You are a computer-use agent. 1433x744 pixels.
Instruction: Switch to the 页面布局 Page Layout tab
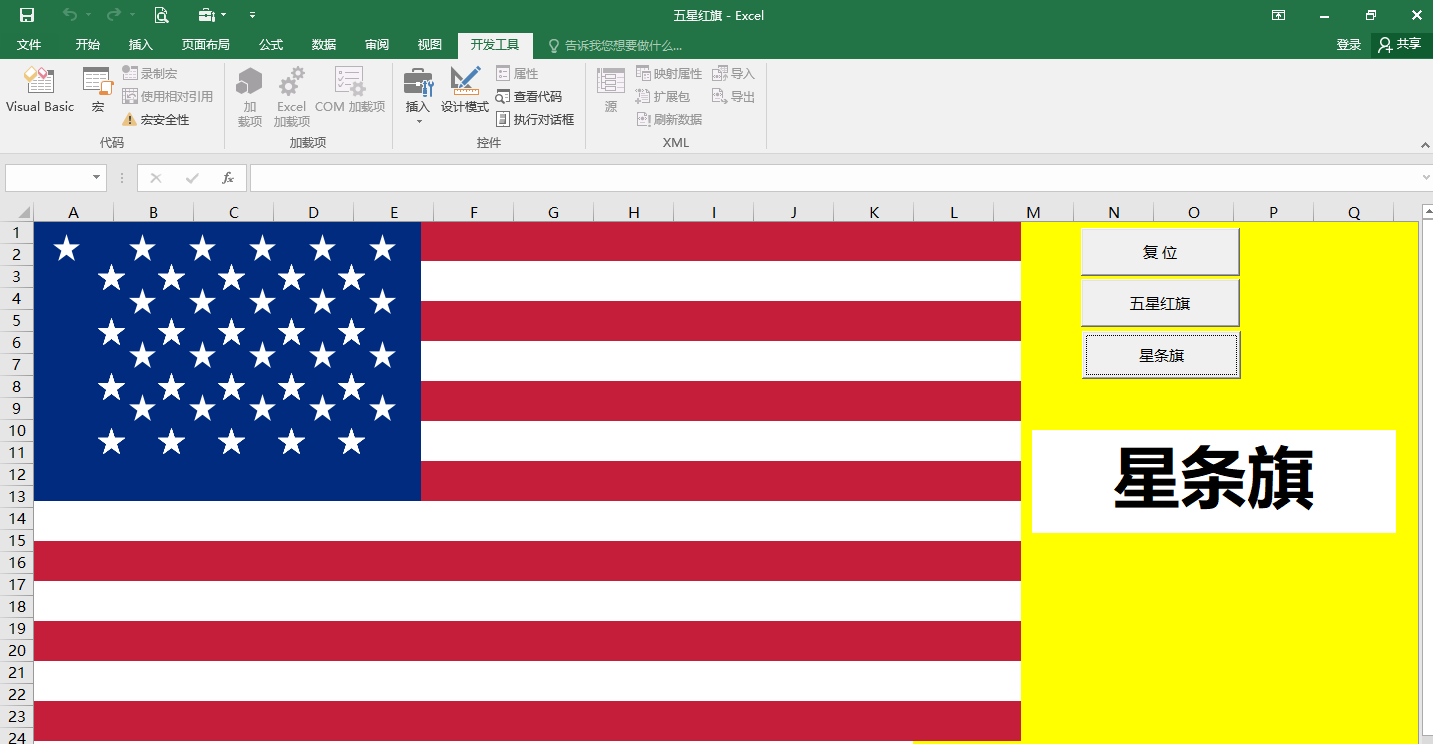coord(206,45)
